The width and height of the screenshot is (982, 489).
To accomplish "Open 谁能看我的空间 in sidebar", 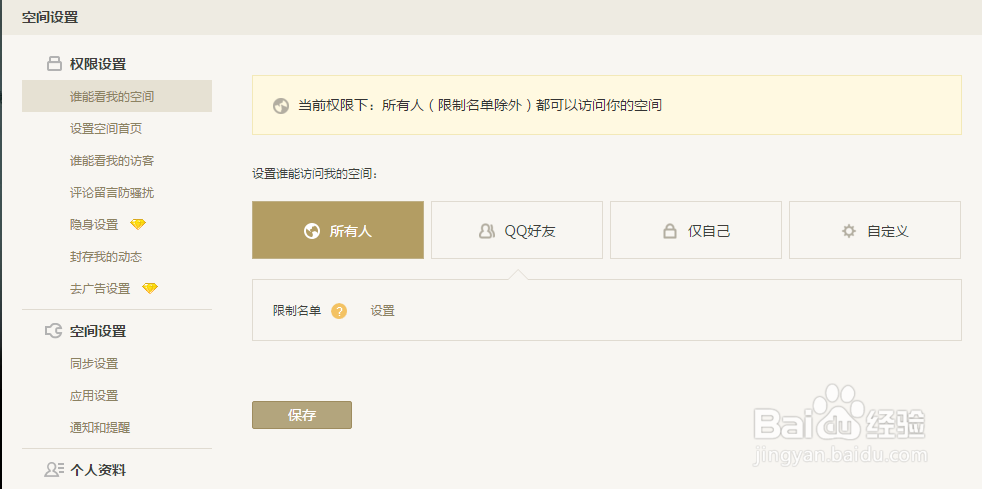I will point(112,96).
